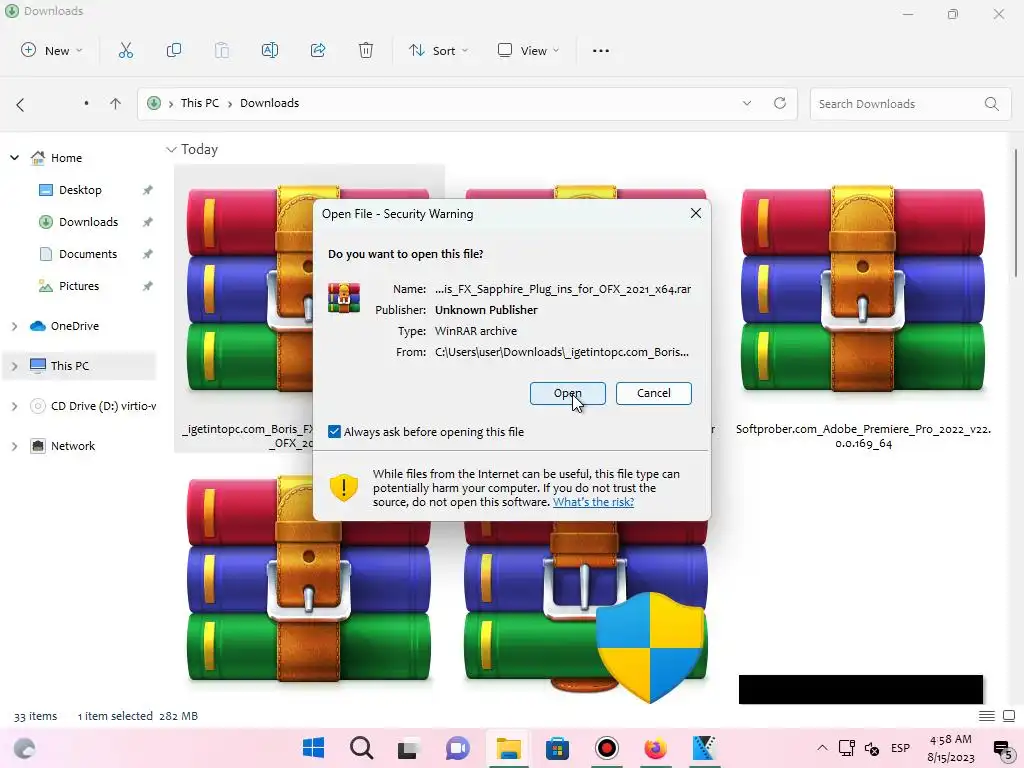This screenshot has height=768, width=1024.
Task: Open taskbar Search magnifier
Action: tap(361, 748)
